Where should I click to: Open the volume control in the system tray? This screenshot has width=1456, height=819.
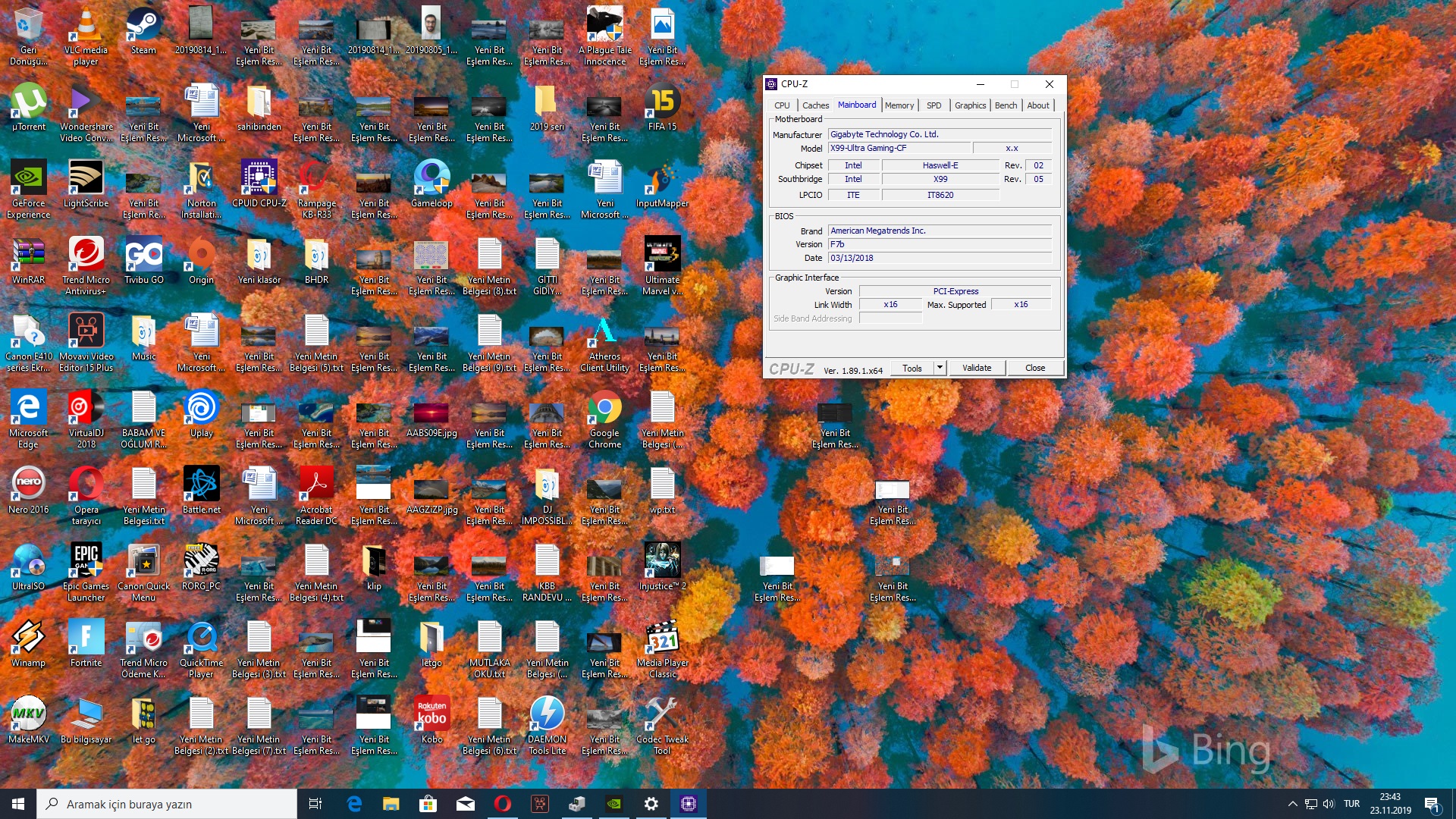1329,804
